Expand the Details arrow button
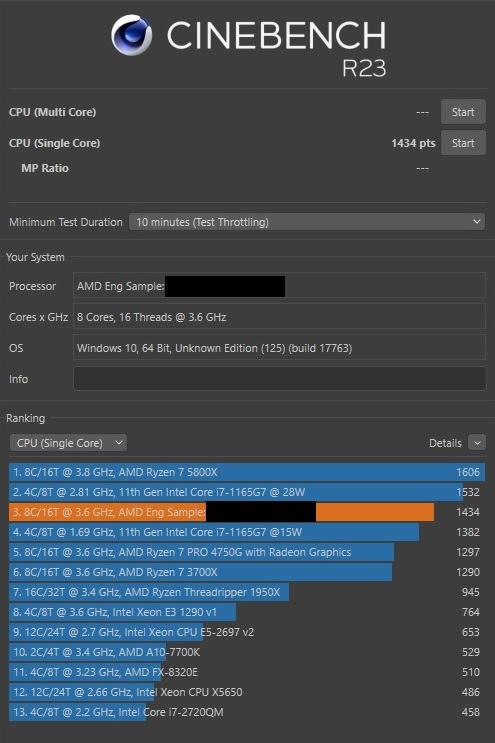Screen dimensions: 495x743 pos(477,443)
